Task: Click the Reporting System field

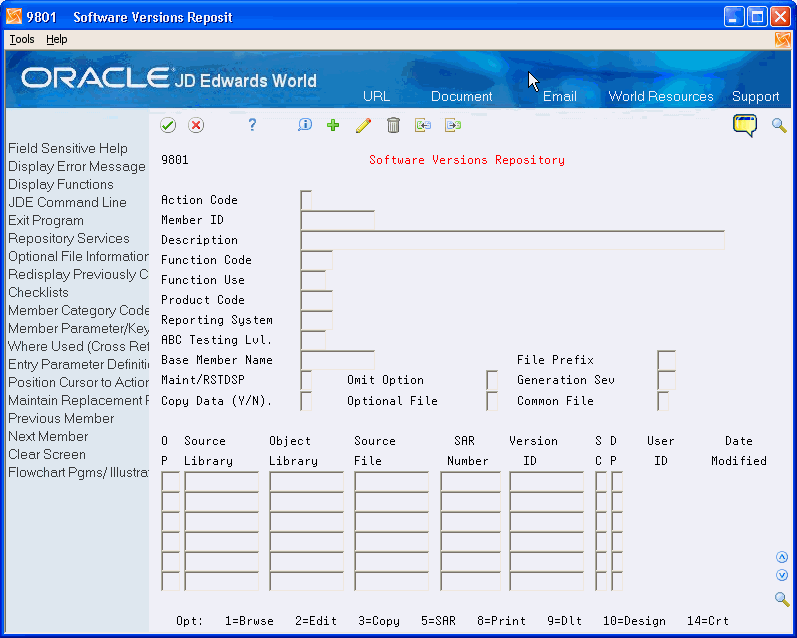Action: tap(317, 320)
